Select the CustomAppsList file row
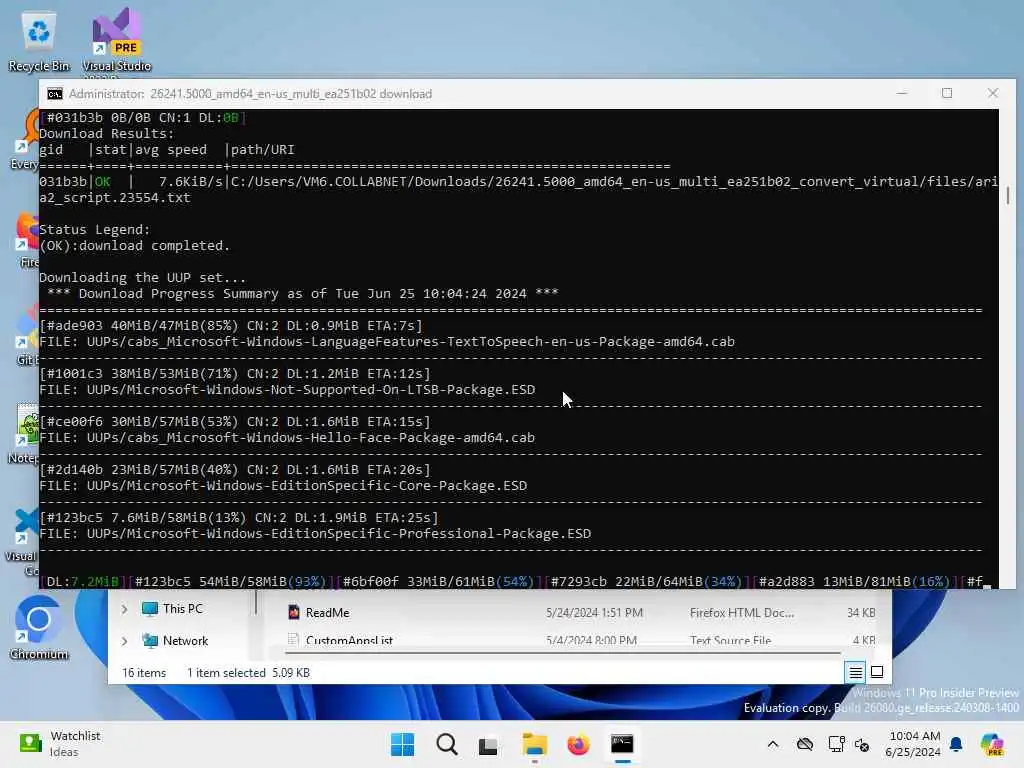This screenshot has height=768, width=1024. 580,640
